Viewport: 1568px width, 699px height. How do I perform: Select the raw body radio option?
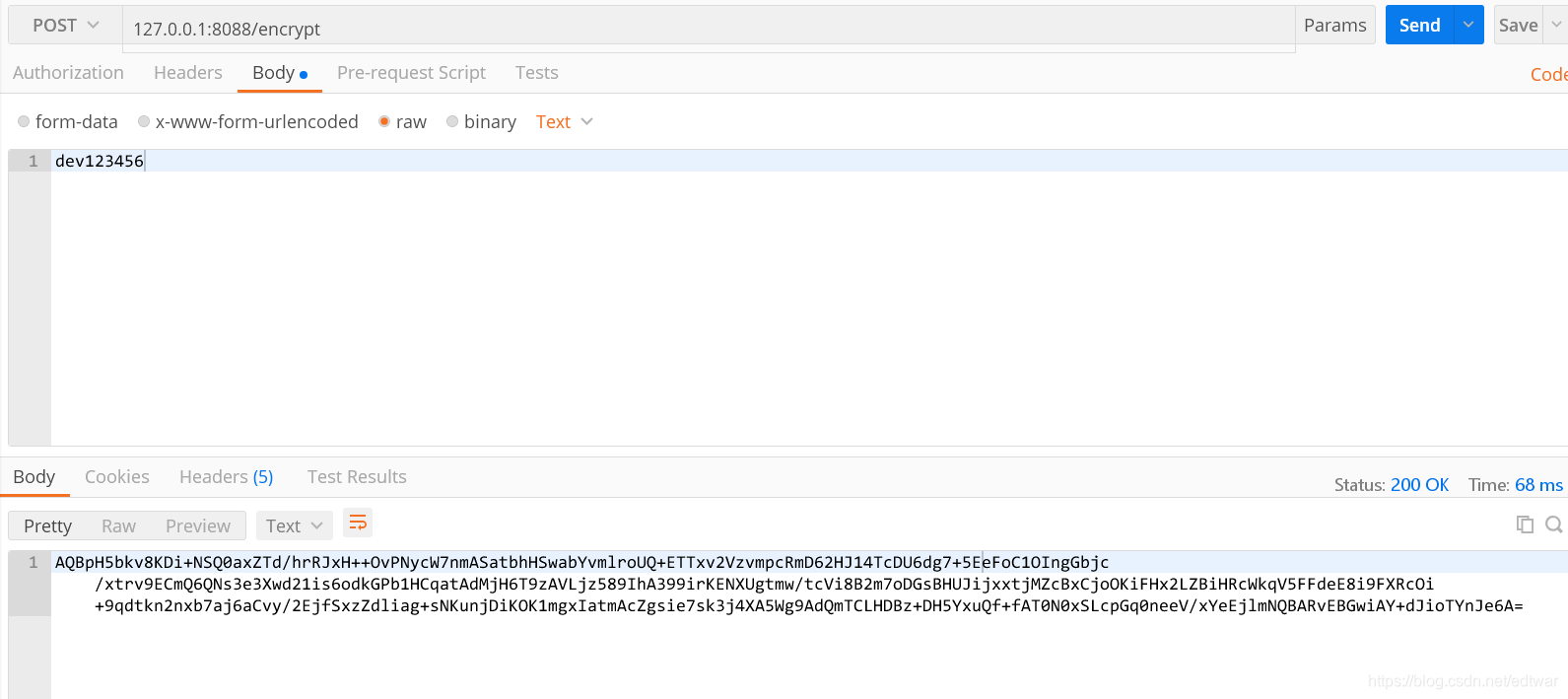coord(384,121)
